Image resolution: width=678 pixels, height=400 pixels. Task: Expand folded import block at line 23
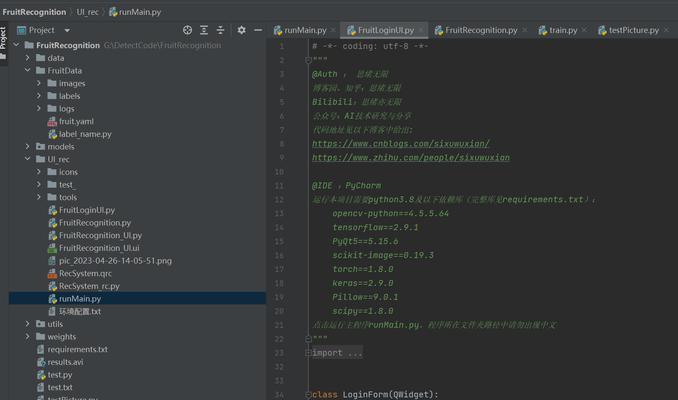[308, 353]
